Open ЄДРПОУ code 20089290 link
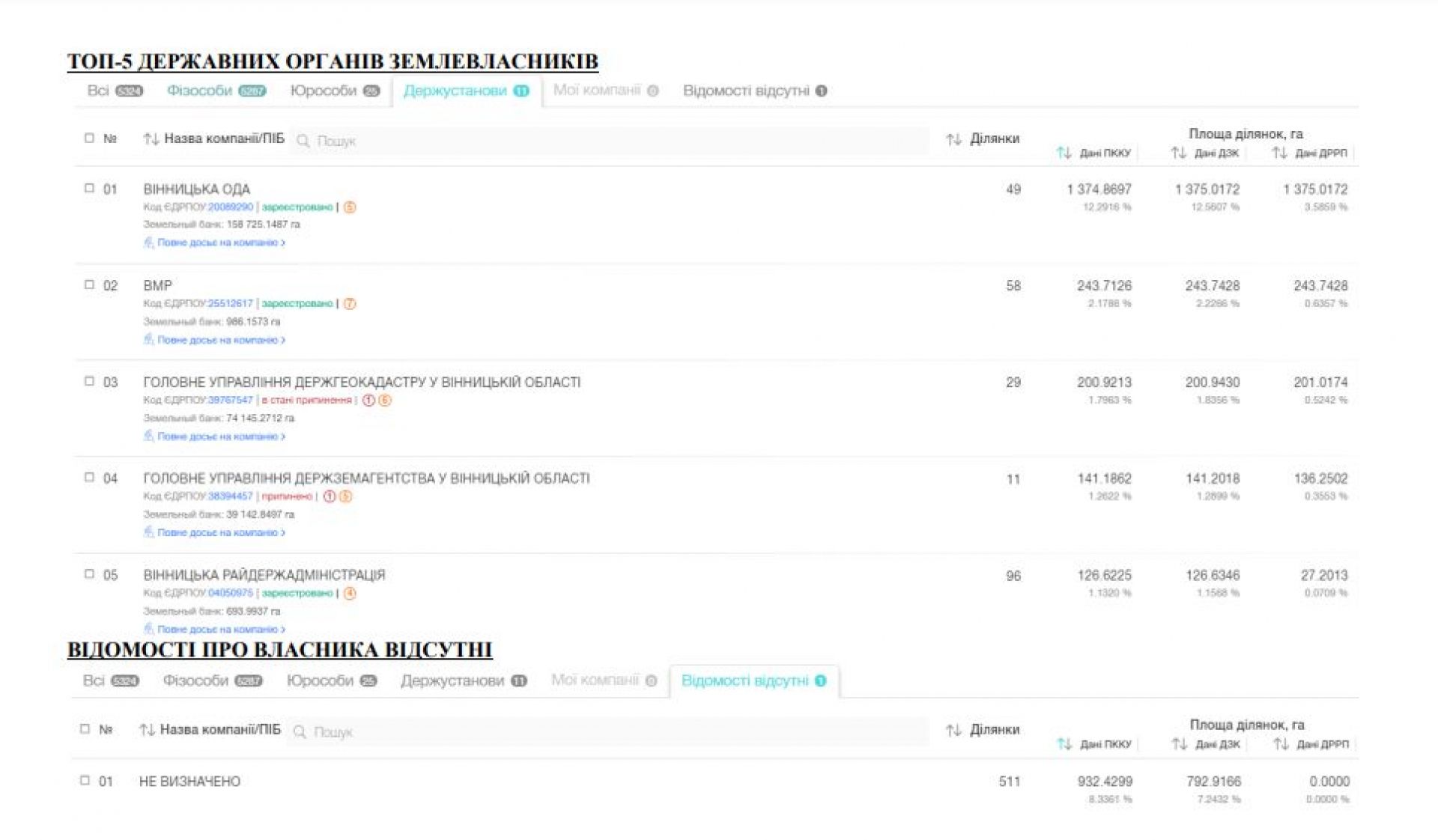The image size is (1438, 840). [x=231, y=207]
